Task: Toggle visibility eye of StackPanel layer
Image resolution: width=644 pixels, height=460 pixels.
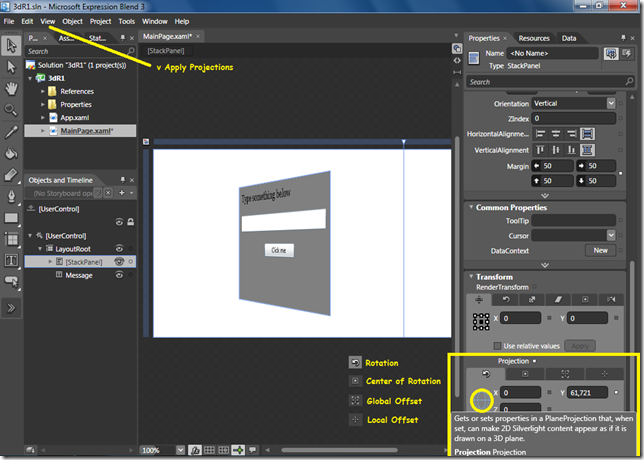Action: pyautogui.click(x=120, y=261)
